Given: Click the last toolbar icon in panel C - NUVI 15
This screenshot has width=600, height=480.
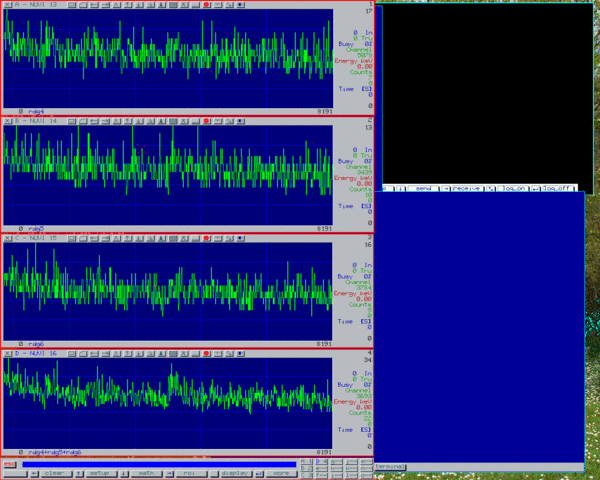Looking at the screenshot, I should pyautogui.click(x=240, y=238).
